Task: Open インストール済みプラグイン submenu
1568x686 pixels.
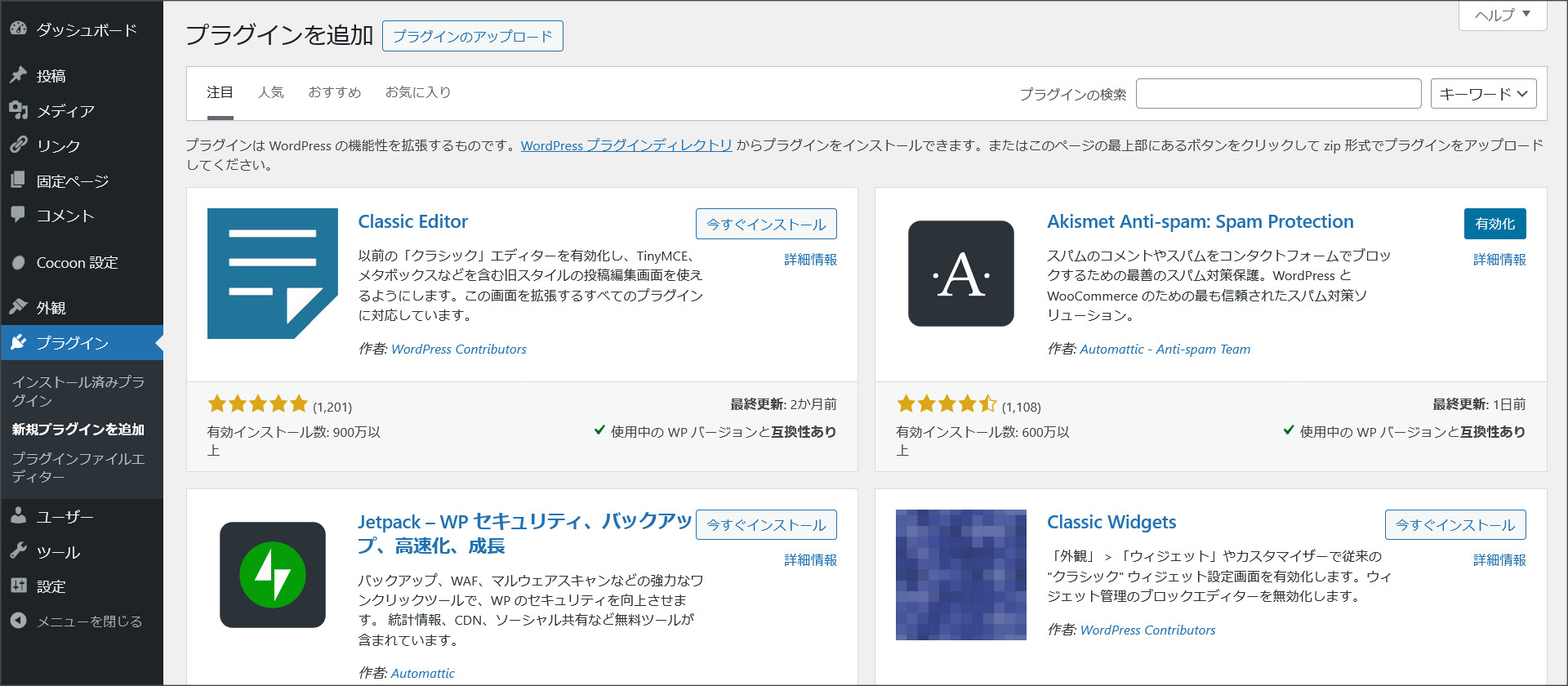Action: click(x=78, y=391)
